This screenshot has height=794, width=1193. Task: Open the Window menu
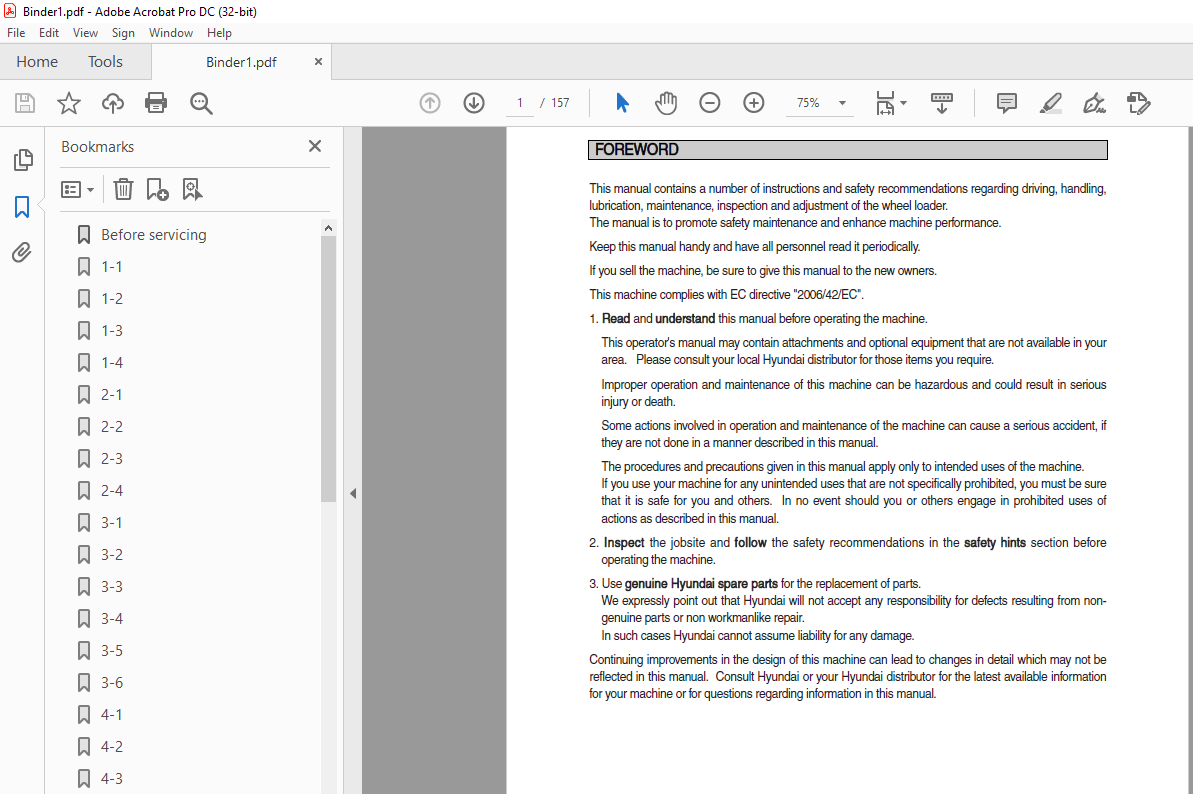pyautogui.click(x=171, y=33)
